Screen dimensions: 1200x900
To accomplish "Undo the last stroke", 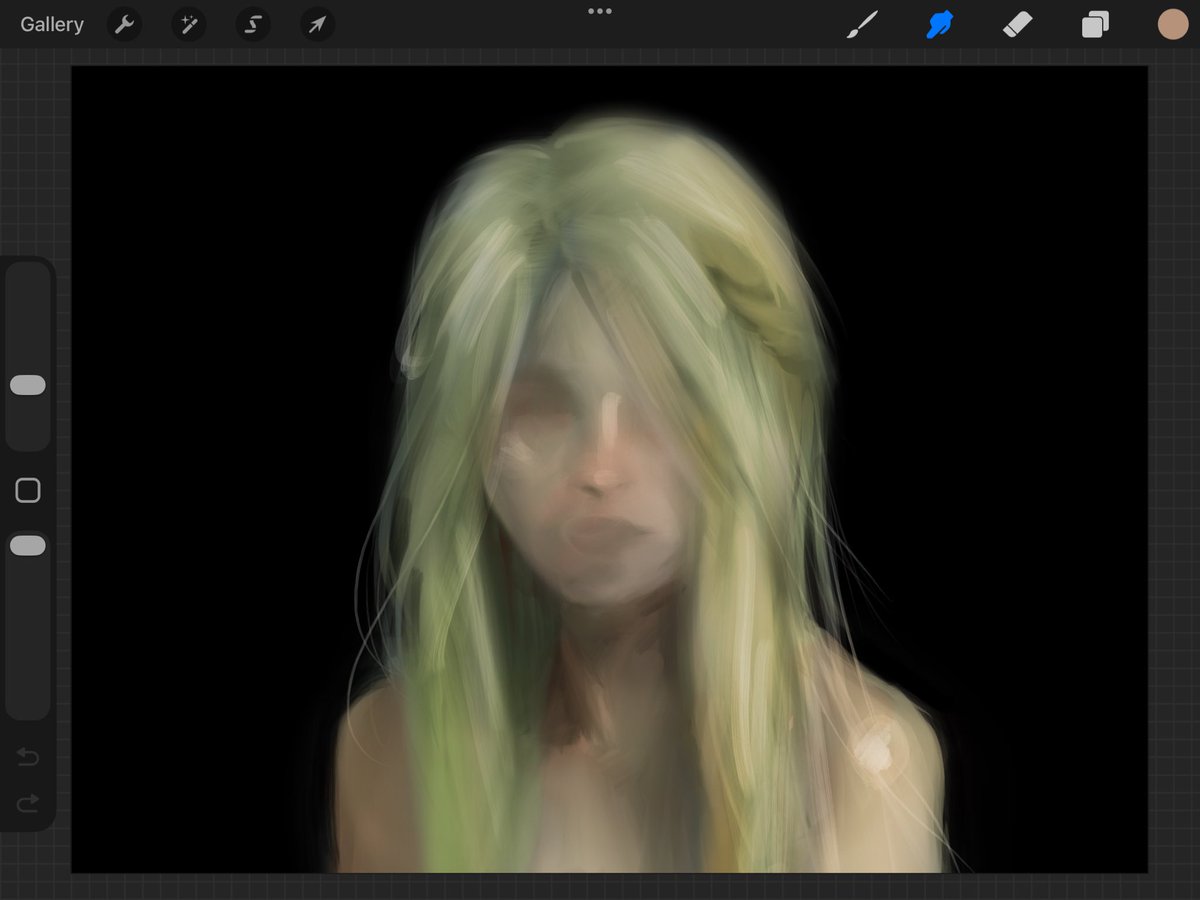I will (28, 758).
